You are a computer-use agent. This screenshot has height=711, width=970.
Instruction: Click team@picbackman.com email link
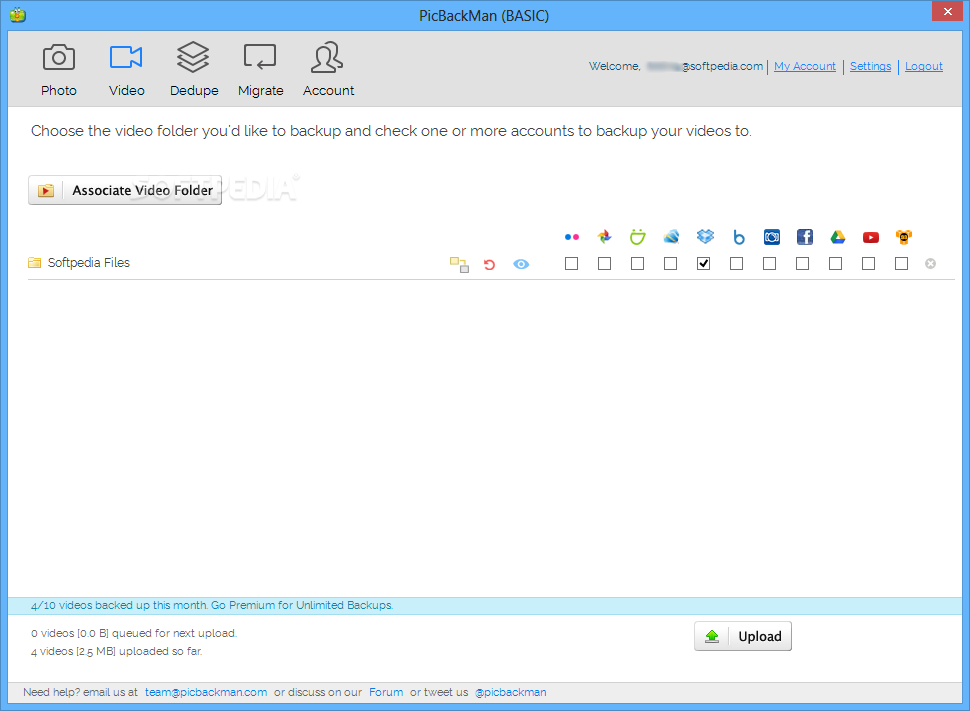click(206, 692)
